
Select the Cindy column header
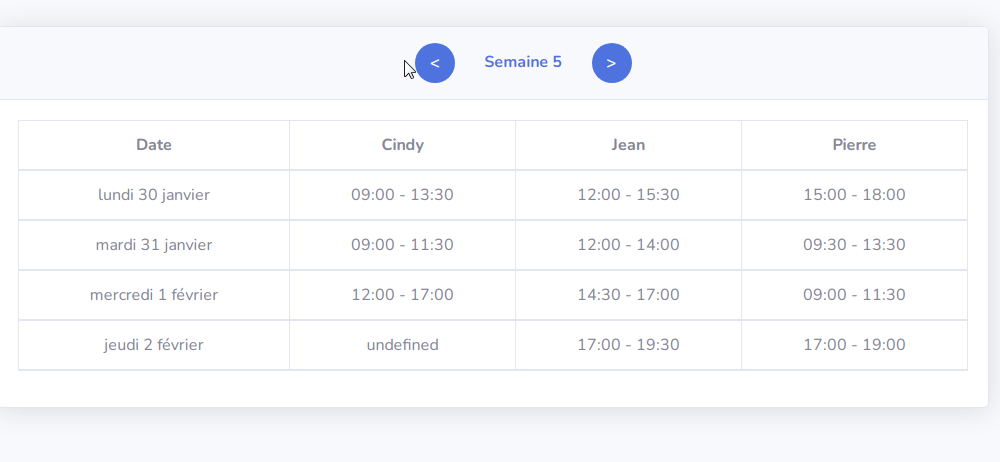(x=402, y=145)
